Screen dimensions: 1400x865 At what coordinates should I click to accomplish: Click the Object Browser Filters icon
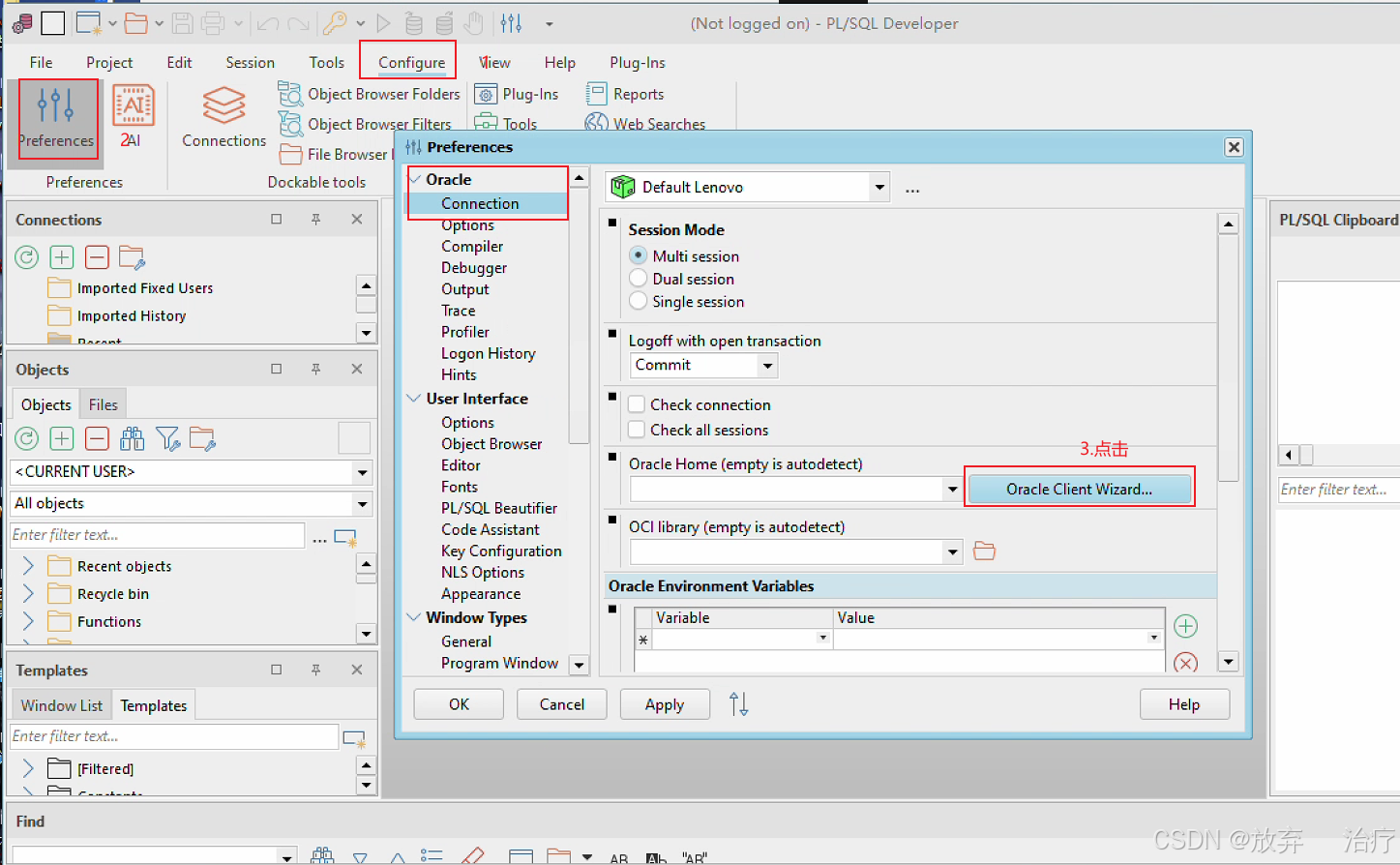click(x=289, y=124)
